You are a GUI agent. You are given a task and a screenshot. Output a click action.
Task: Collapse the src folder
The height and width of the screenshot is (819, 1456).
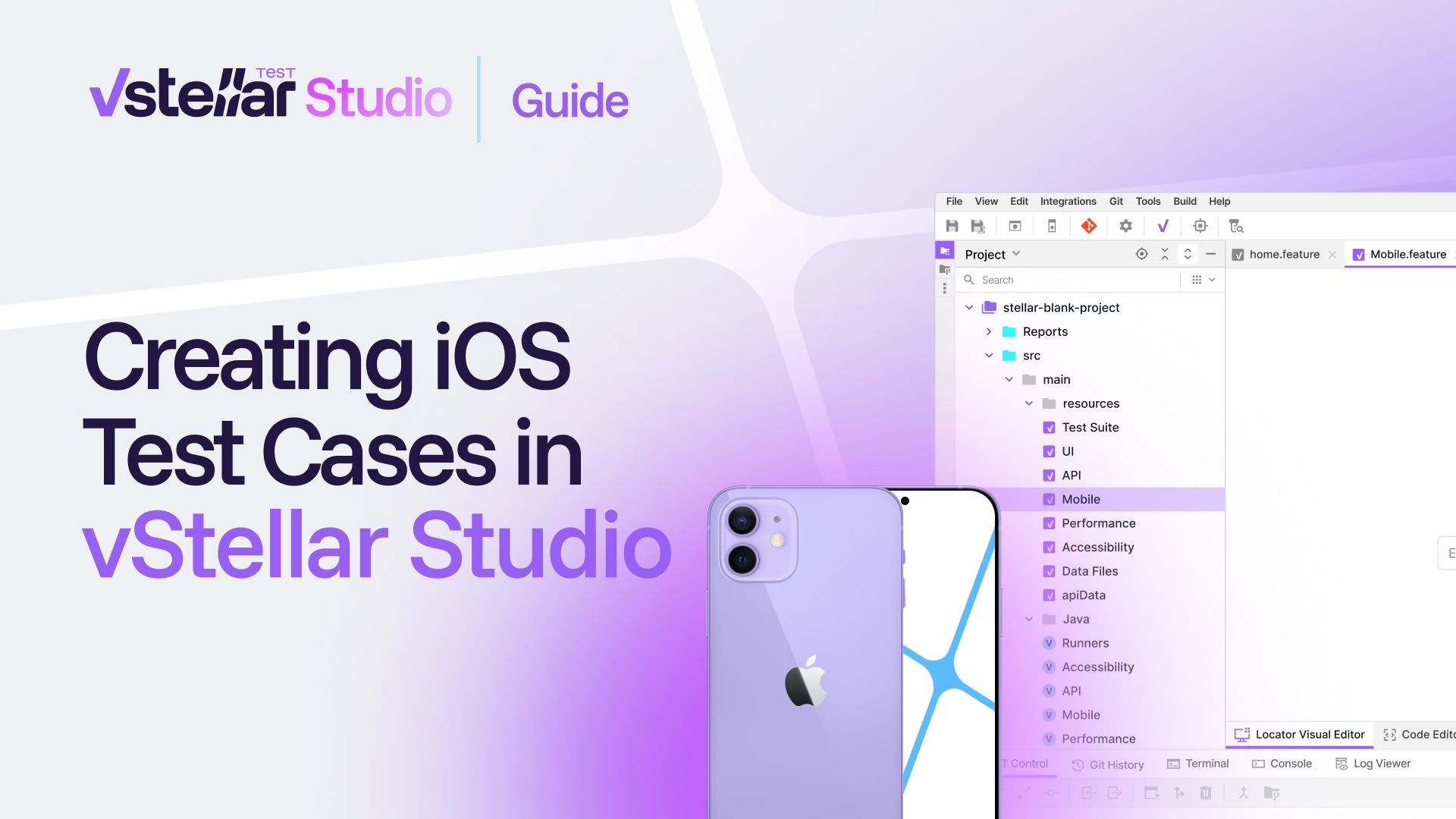989,355
